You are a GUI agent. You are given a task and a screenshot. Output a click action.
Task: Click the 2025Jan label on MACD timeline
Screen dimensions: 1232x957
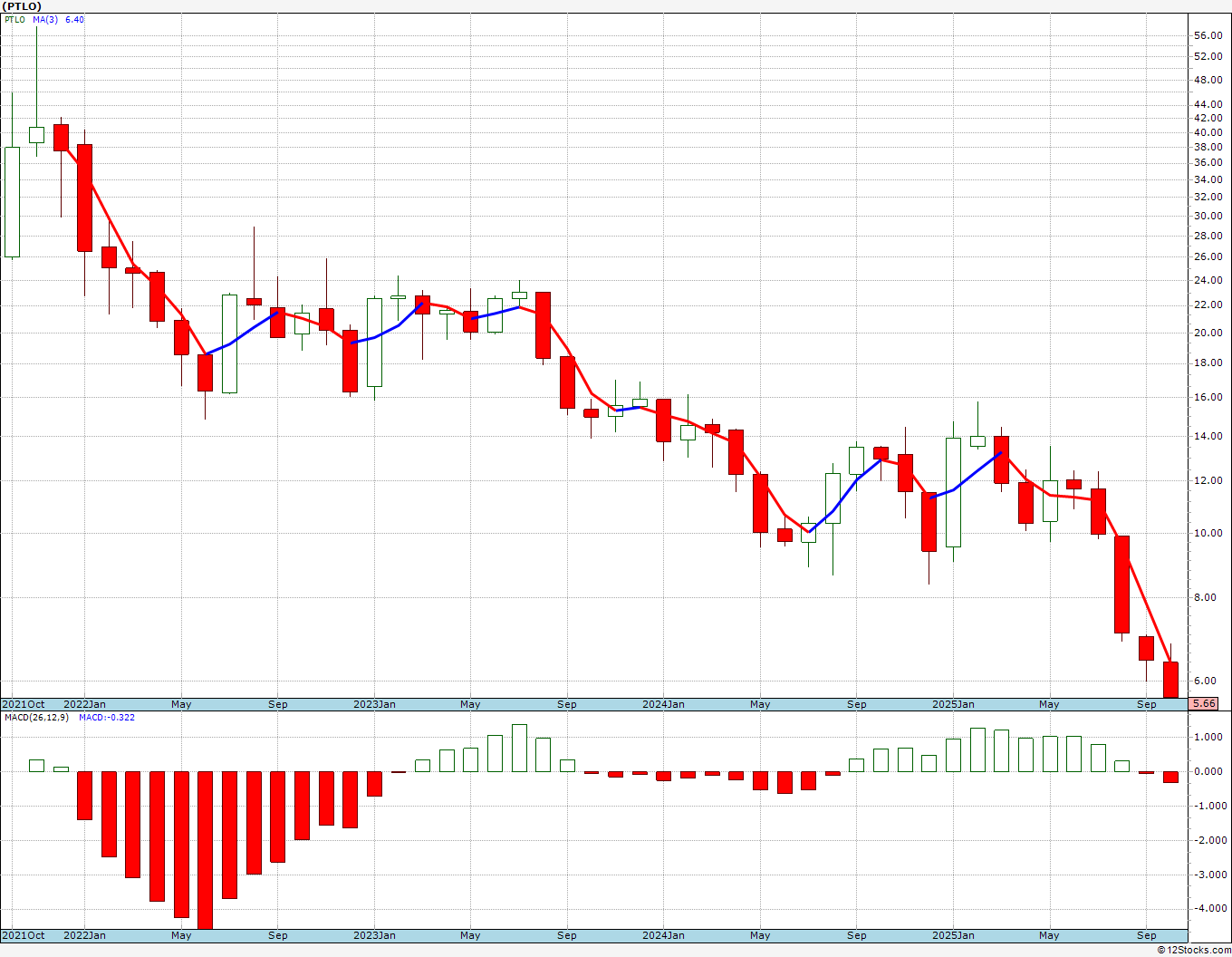pos(953,935)
